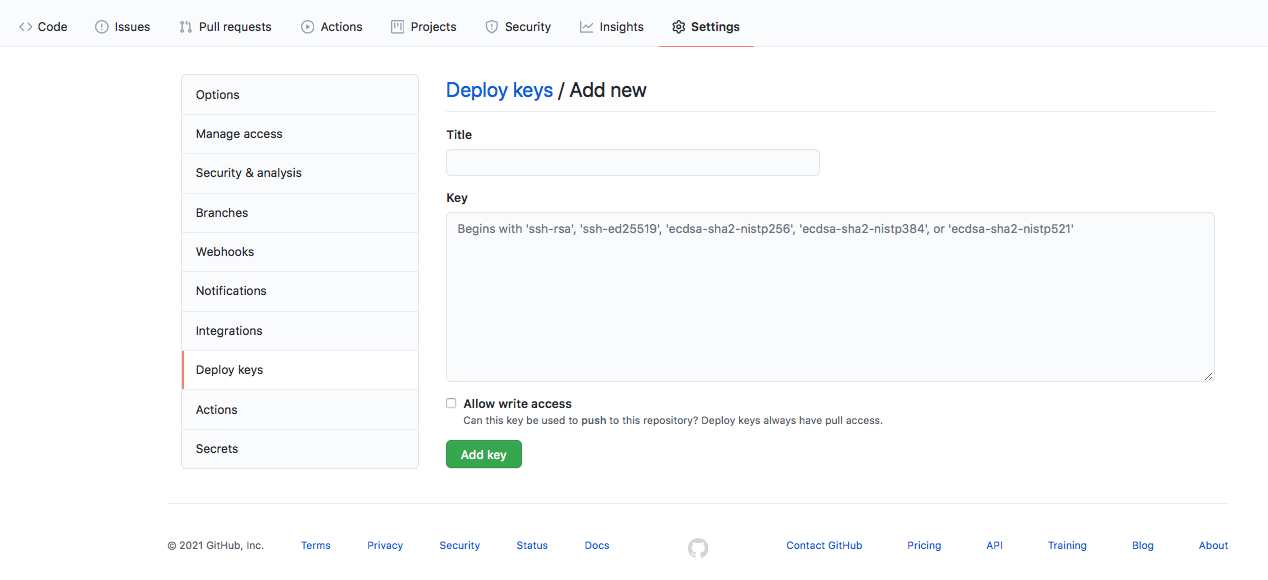Screen dimensions: 1268x580
Task: Open Actions using the play icon
Action: click(306, 26)
